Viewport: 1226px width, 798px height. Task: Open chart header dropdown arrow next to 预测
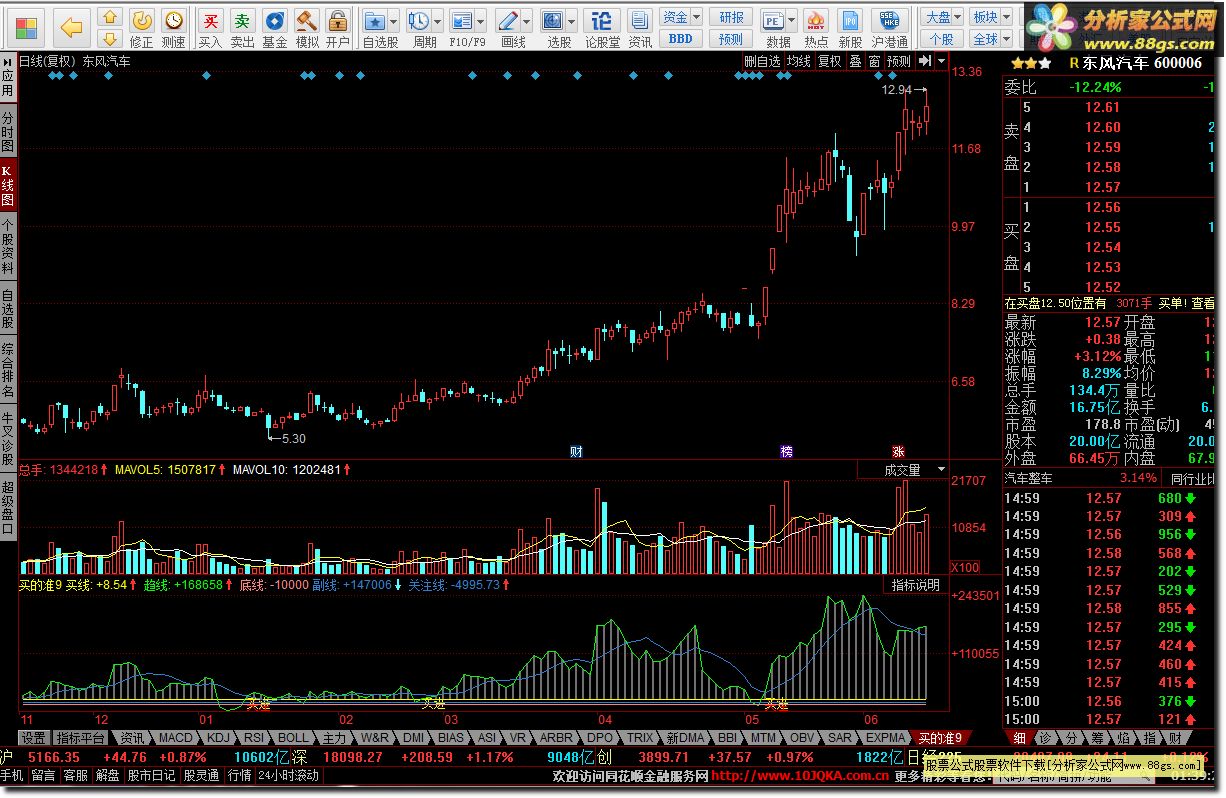point(942,61)
